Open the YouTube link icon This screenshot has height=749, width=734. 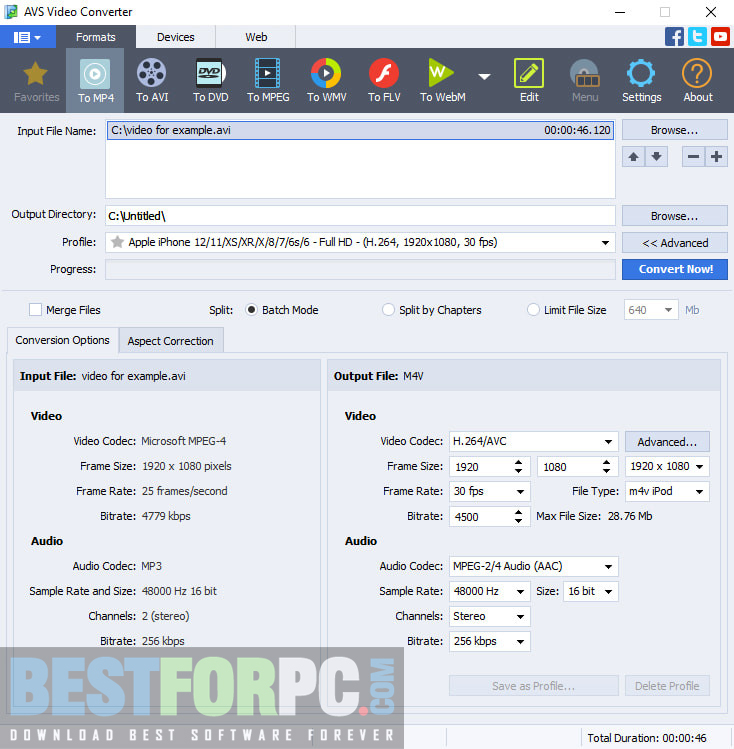(720, 37)
